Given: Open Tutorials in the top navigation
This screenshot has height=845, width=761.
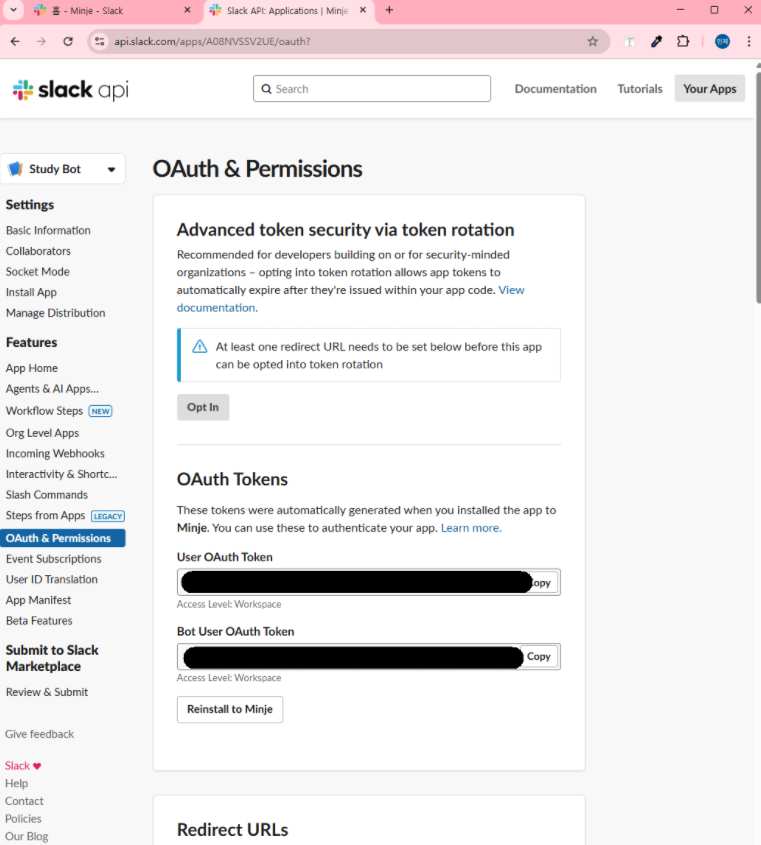Looking at the screenshot, I should (640, 89).
